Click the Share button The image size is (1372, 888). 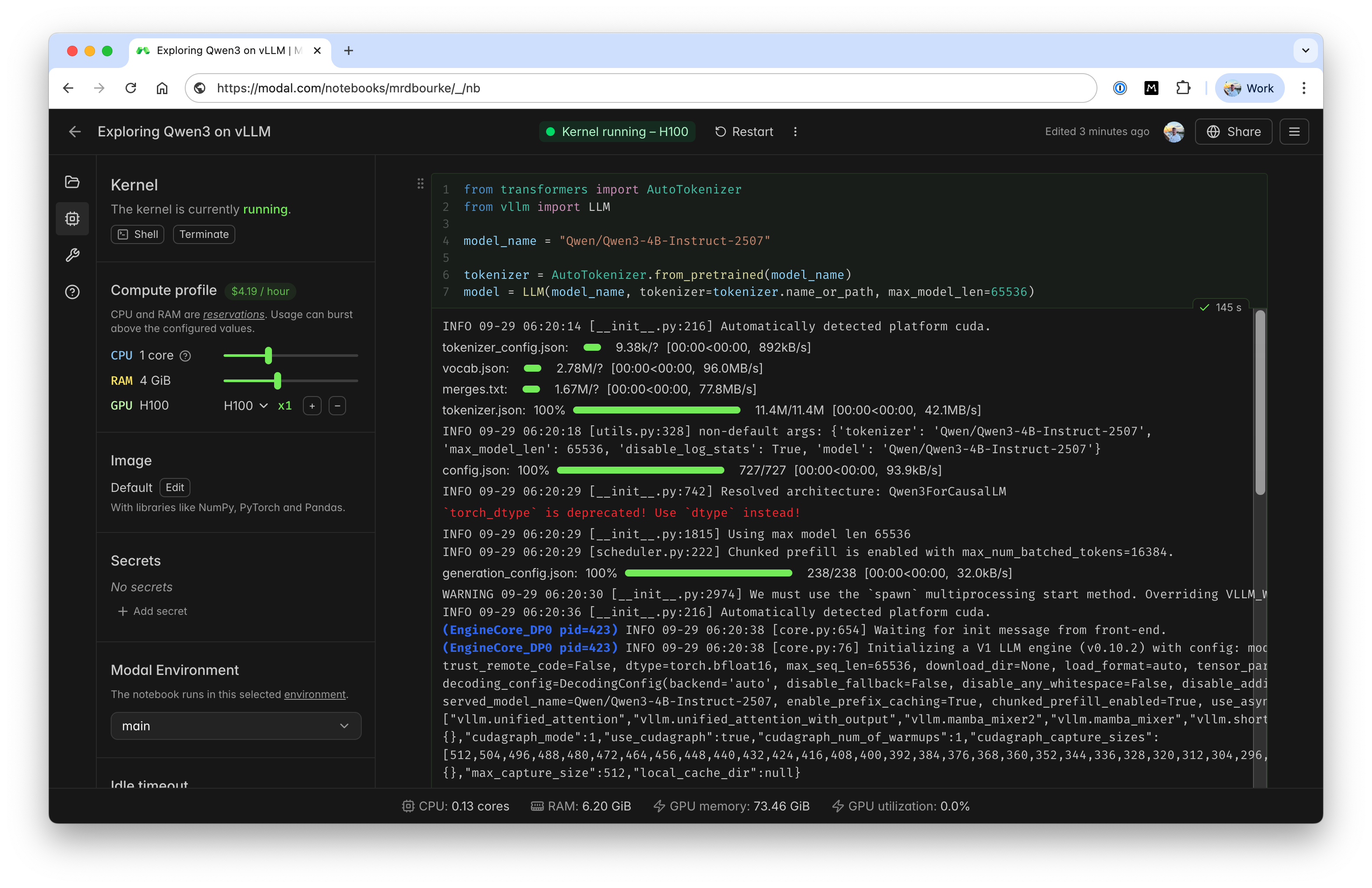1233,132
